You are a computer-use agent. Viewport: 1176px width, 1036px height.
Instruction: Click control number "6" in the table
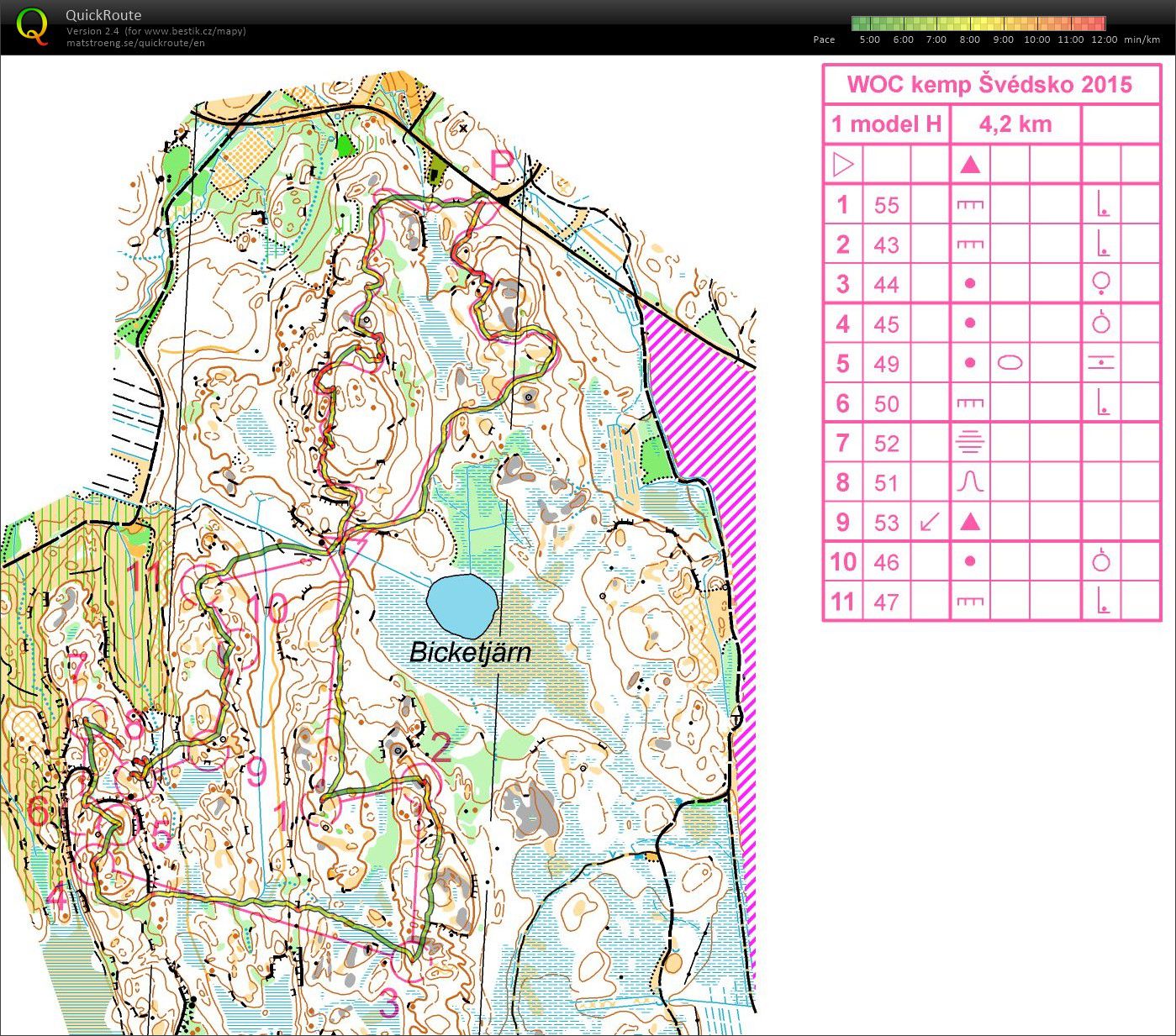coord(842,403)
